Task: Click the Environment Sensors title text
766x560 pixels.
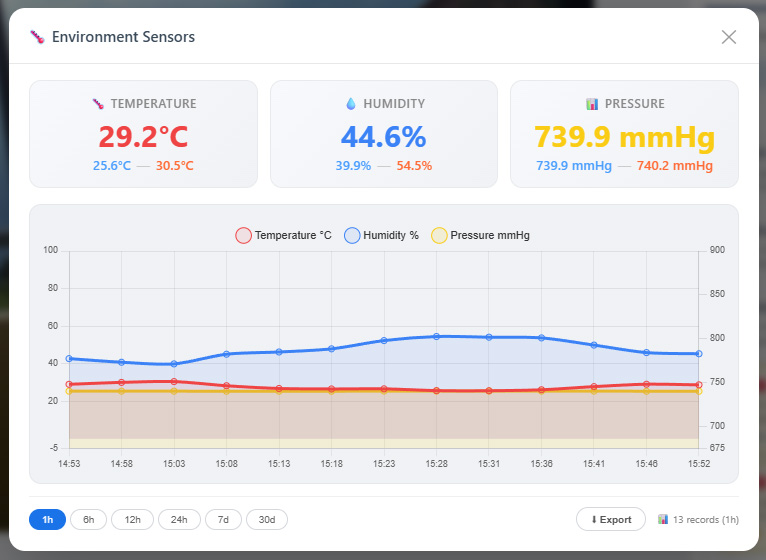Action: click(123, 37)
